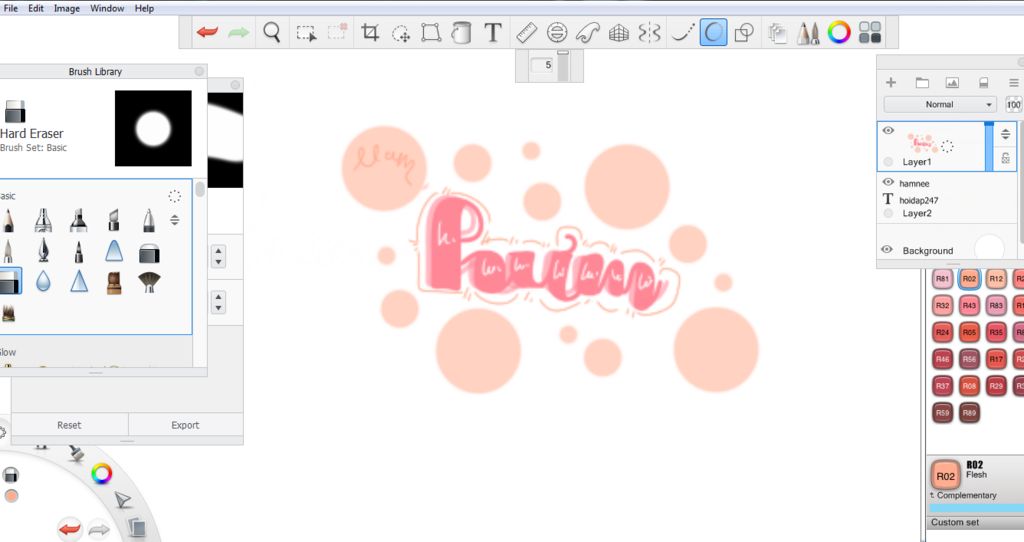Choose the Blur waterdrop brush
The image size is (1024, 542).
point(43,281)
